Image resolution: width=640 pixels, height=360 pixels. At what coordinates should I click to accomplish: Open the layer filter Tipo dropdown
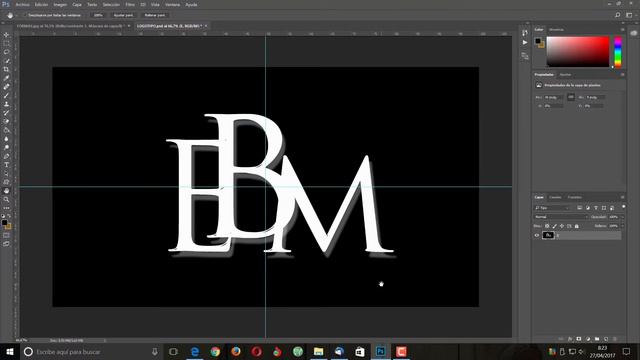click(x=552, y=208)
